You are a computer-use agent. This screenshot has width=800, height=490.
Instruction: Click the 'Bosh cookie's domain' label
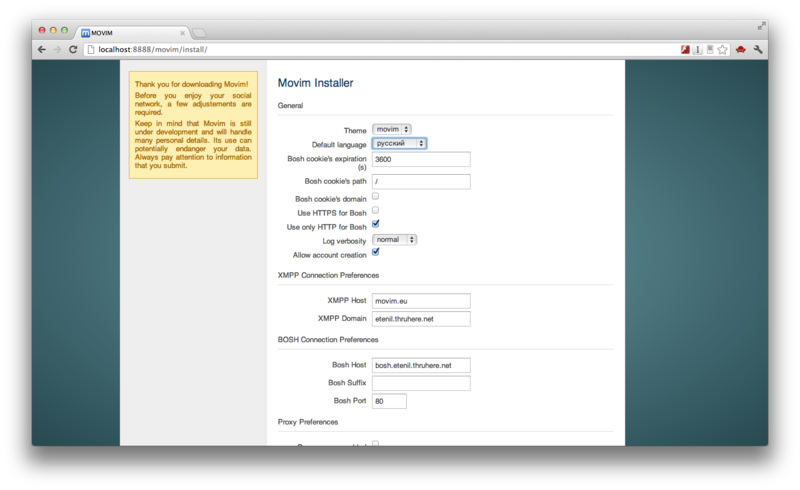tap(331, 199)
